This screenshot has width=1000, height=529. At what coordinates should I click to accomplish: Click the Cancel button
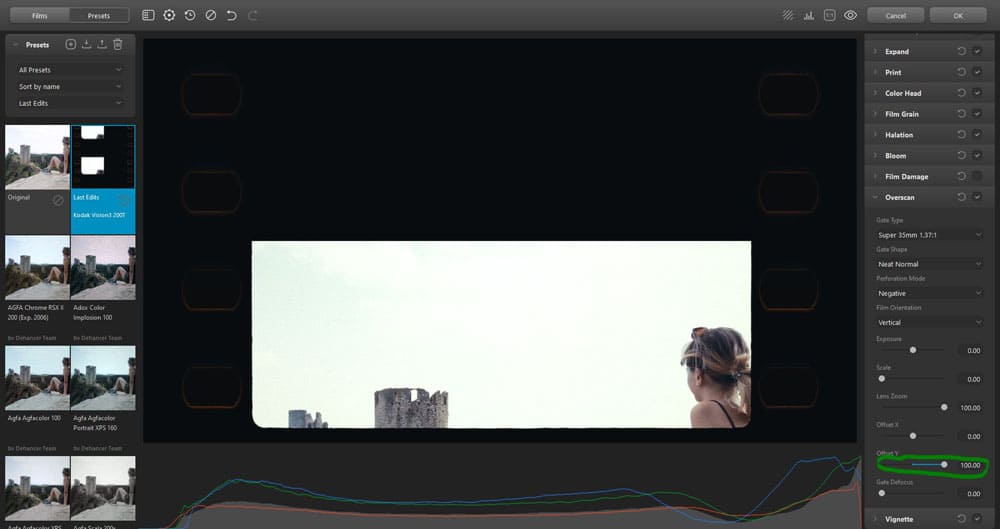895,15
